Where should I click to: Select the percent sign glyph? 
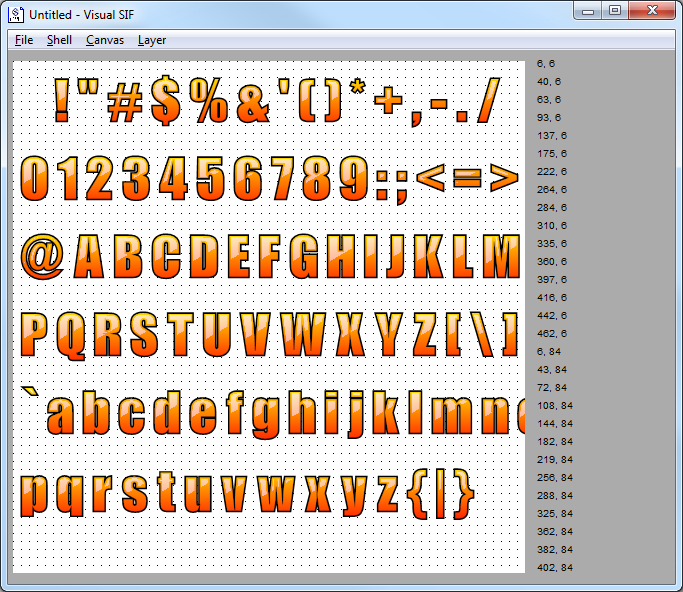210,101
